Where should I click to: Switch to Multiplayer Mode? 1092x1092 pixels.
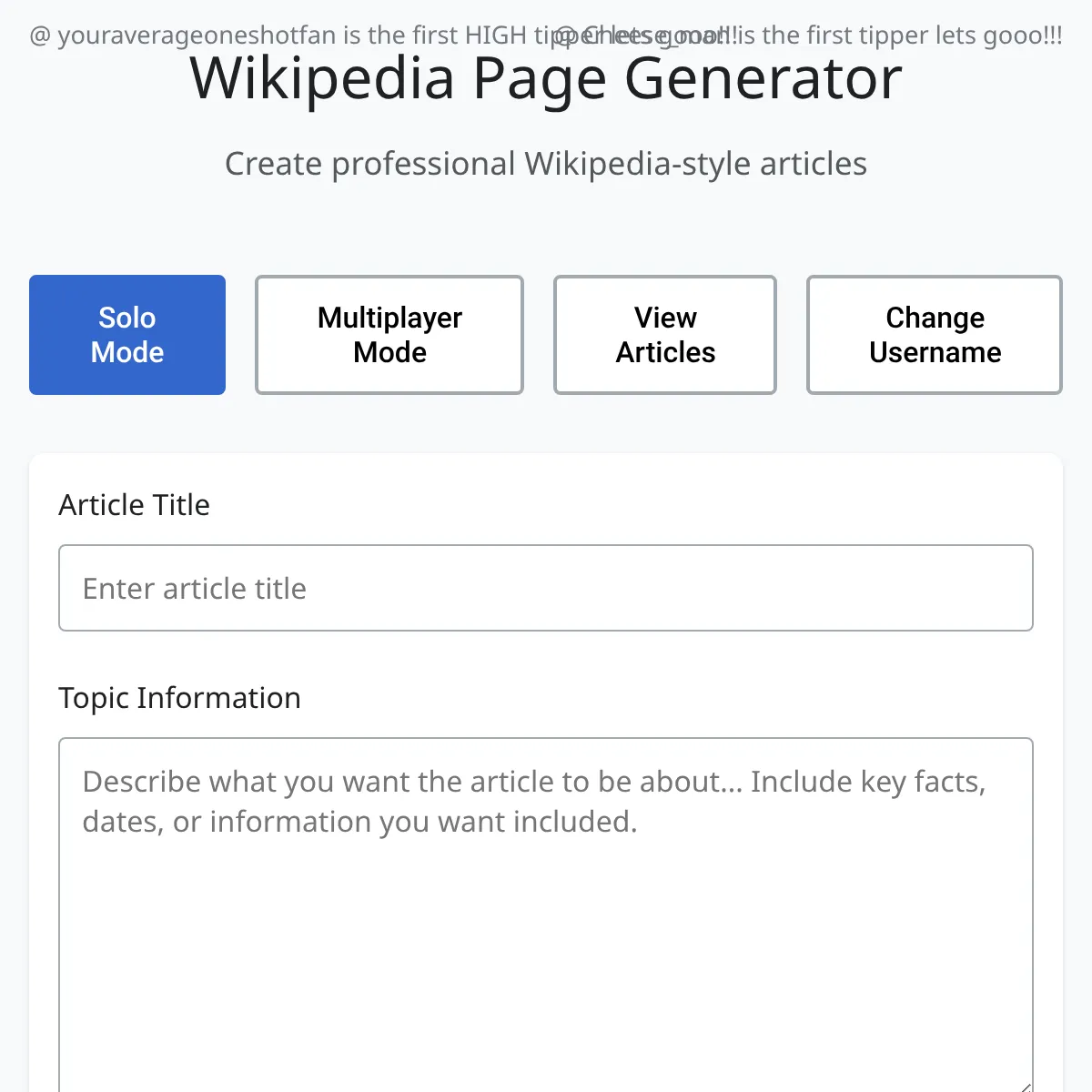click(x=389, y=335)
